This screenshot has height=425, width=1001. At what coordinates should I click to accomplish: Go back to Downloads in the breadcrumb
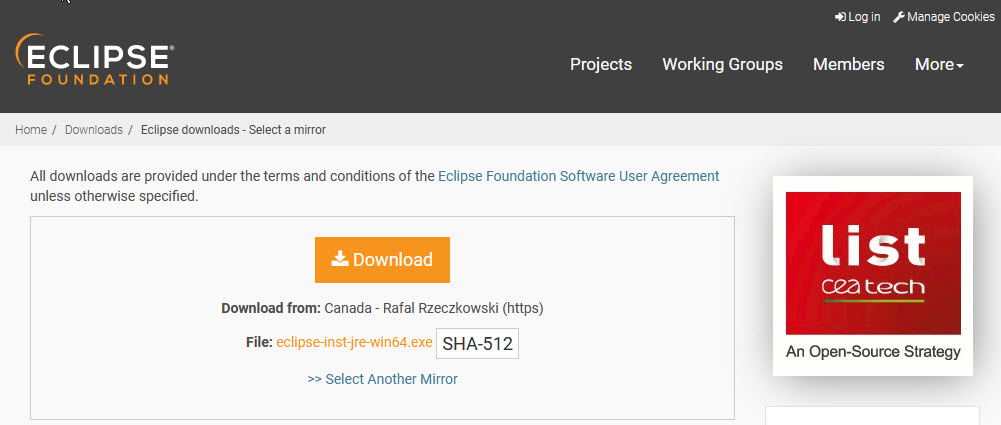94,130
